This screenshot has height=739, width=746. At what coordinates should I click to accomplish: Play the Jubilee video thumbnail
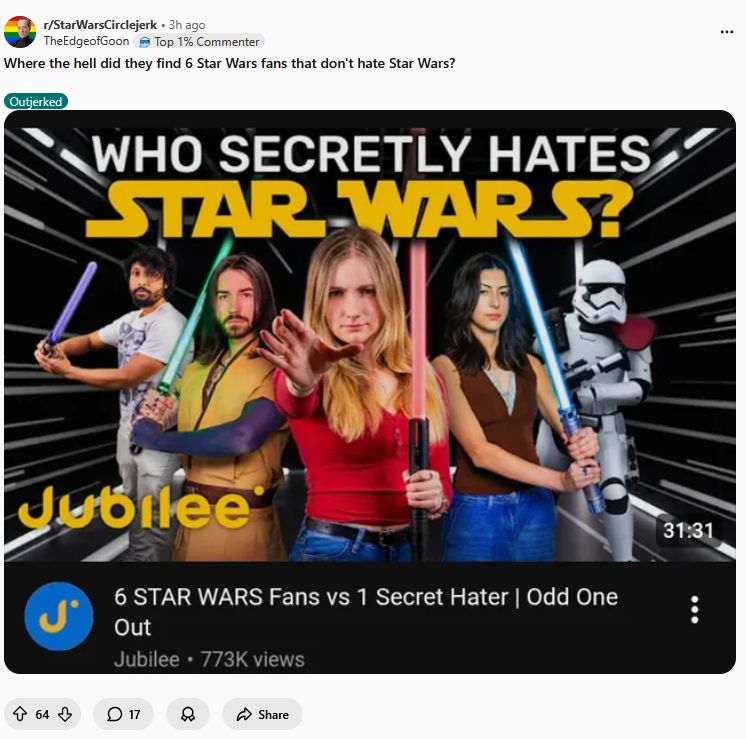click(x=370, y=336)
